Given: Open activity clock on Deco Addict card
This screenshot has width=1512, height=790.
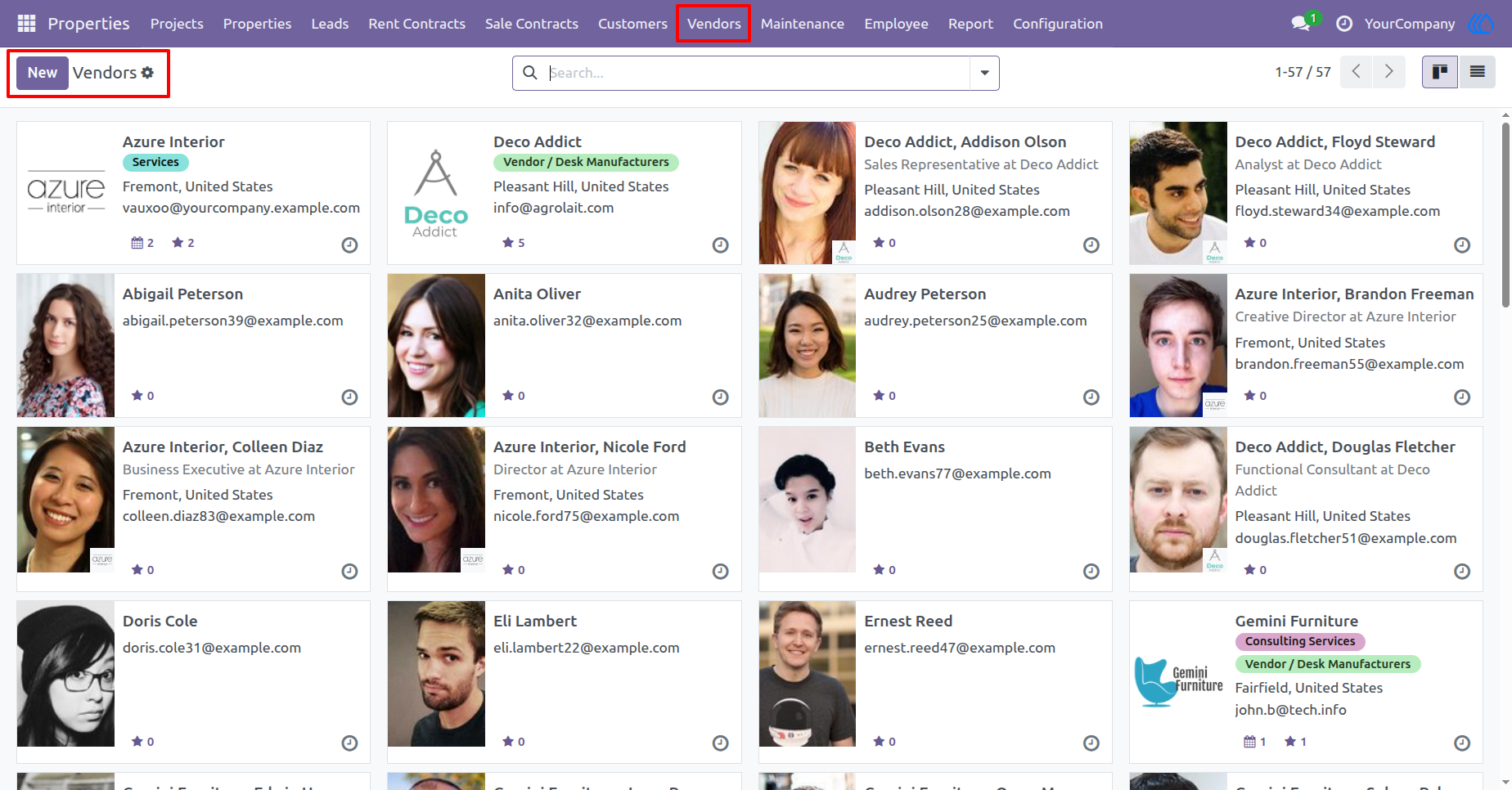Looking at the screenshot, I should 720,245.
